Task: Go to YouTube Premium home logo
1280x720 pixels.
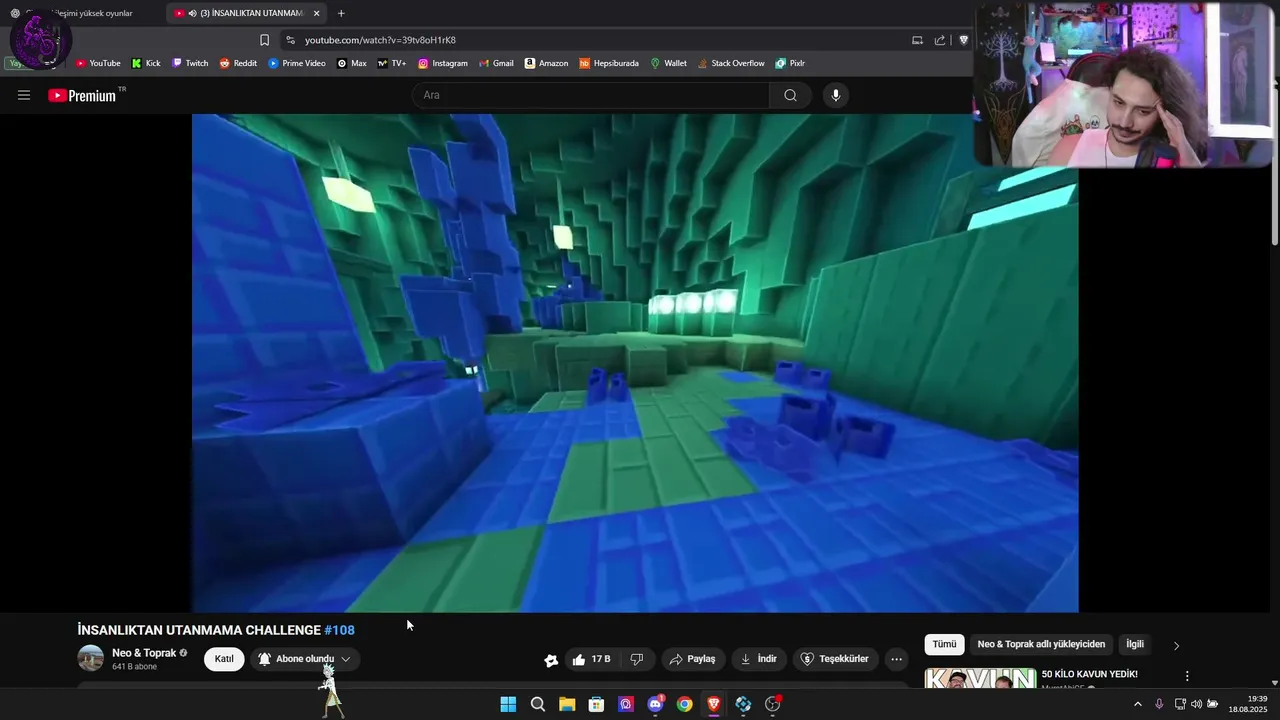Action: 82,95
